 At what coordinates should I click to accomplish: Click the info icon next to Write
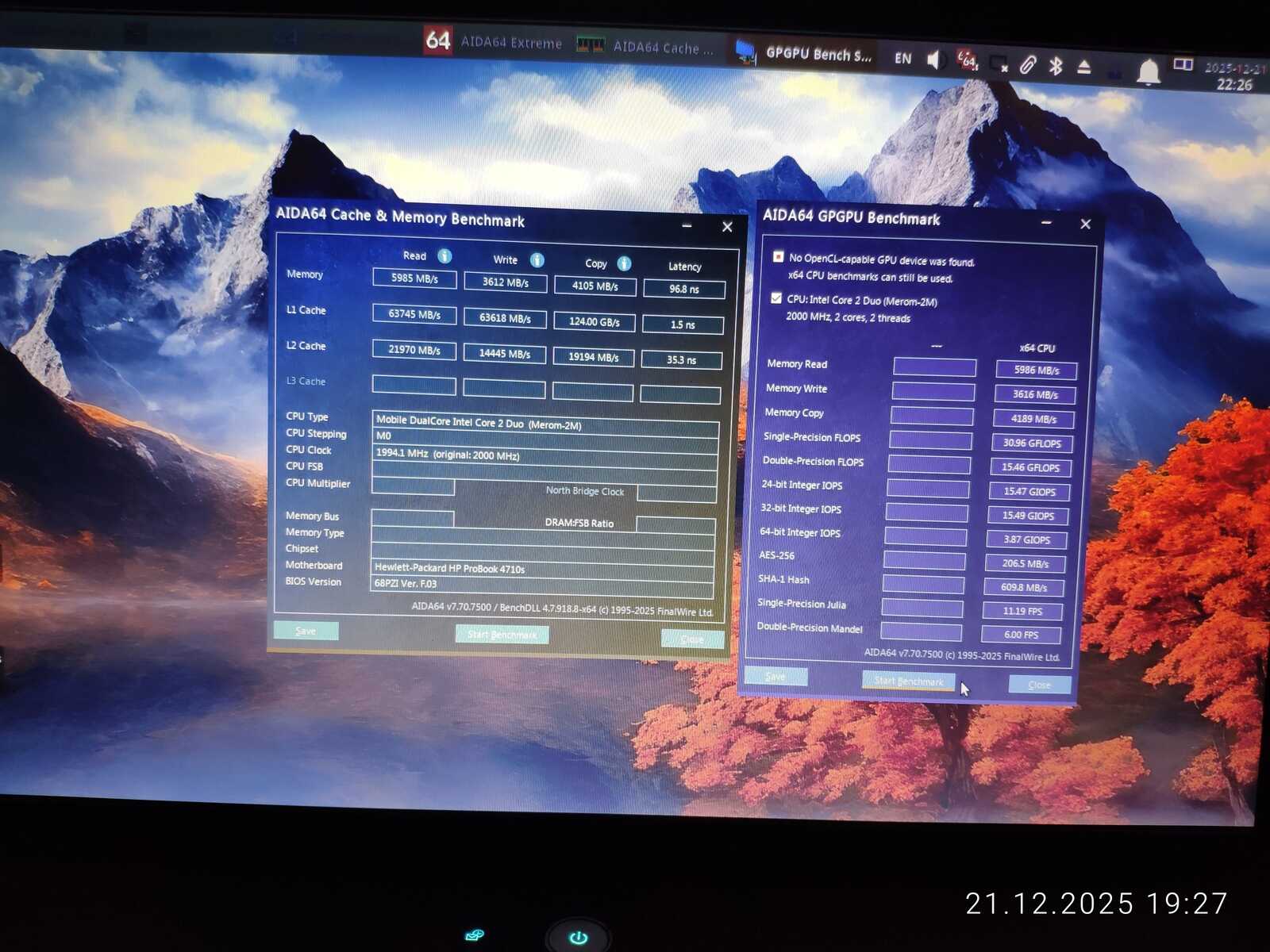tap(537, 259)
